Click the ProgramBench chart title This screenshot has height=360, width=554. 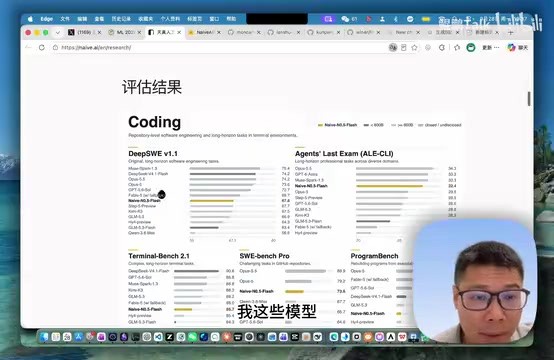pos(375,256)
